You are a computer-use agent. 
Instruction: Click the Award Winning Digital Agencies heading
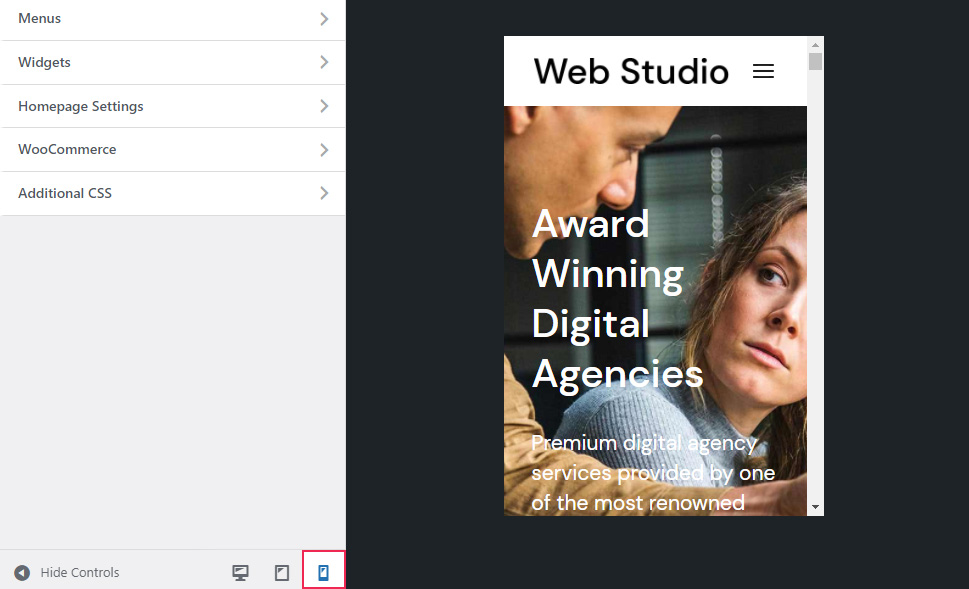click(x=617, y=298)
